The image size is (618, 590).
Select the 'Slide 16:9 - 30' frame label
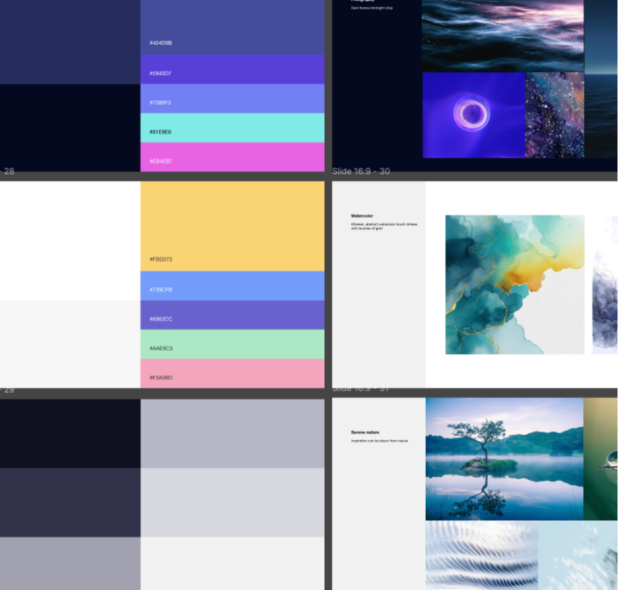click(x=361, y=171)
